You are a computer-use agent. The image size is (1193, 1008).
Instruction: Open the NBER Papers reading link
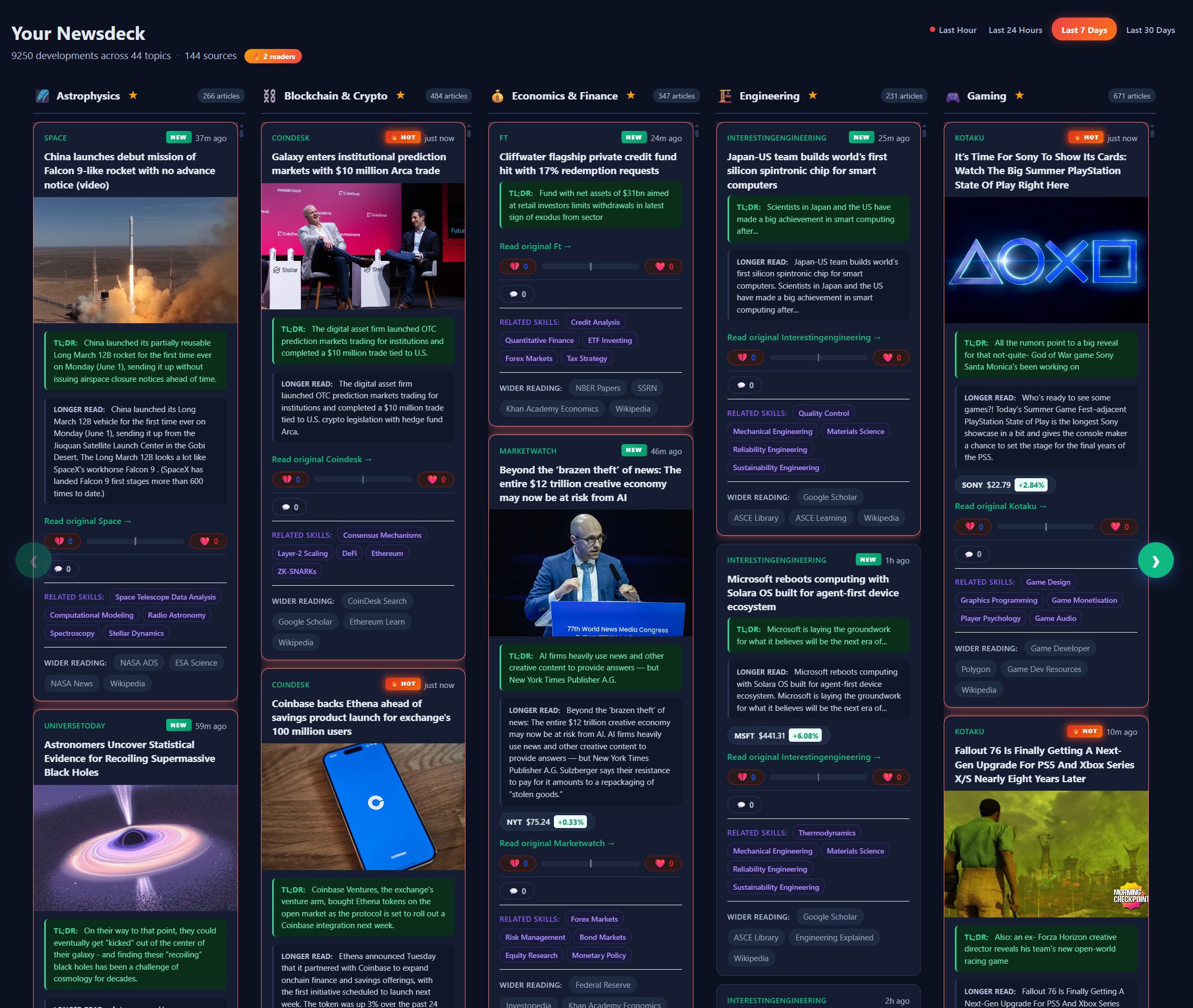click(598, 388)
